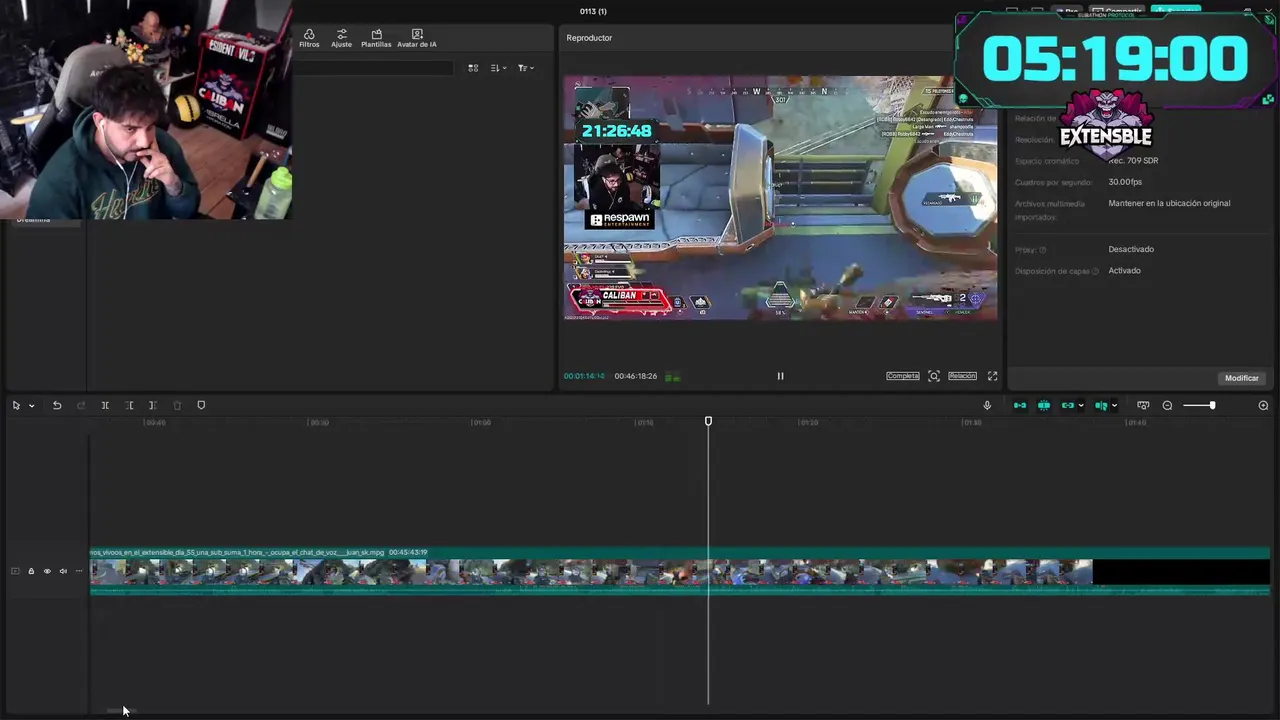Click the current timecode 00:01:14
1280x720 pixels.
(x=584, y=376)
